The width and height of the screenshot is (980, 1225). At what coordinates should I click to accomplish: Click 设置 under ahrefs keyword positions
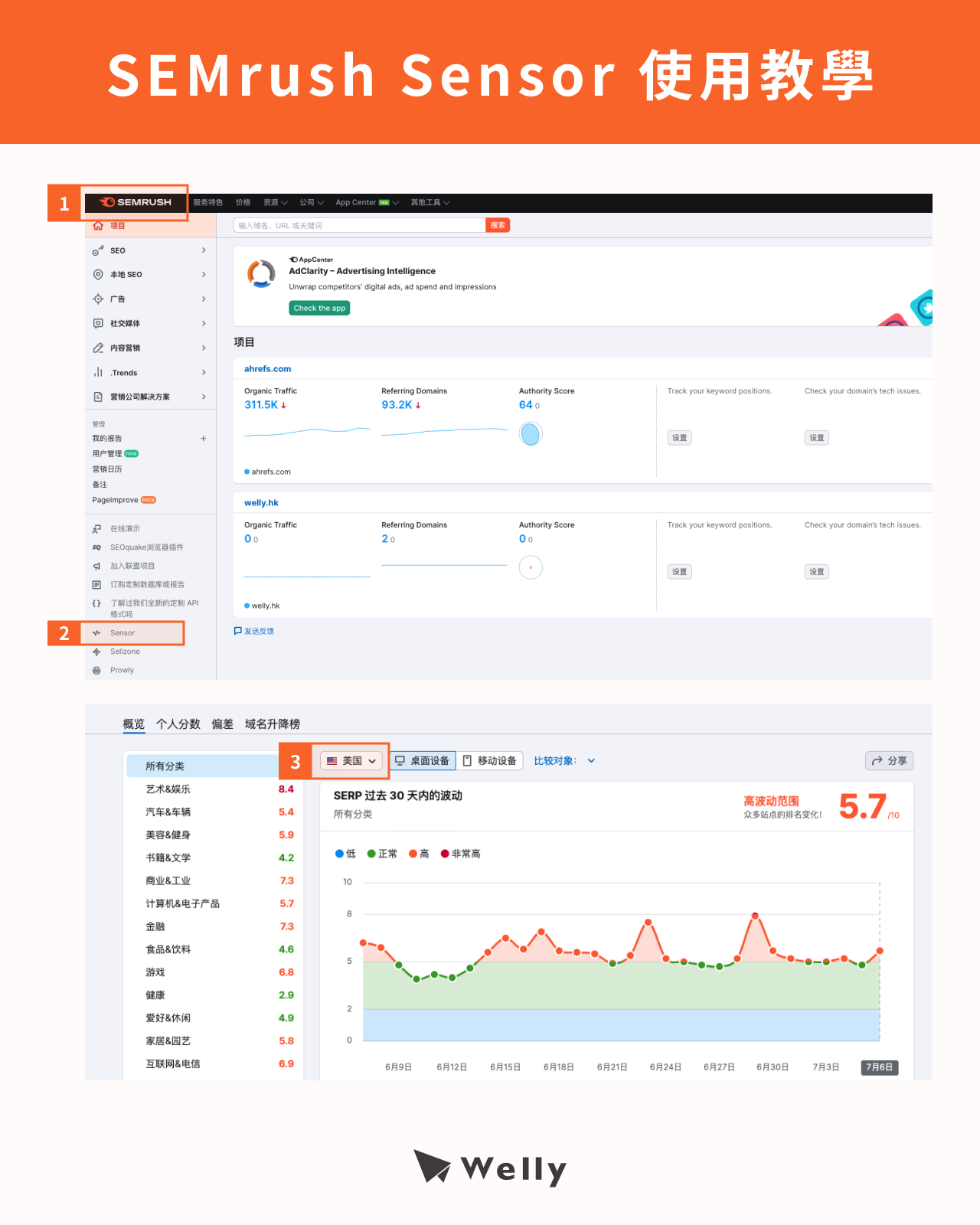680,438
